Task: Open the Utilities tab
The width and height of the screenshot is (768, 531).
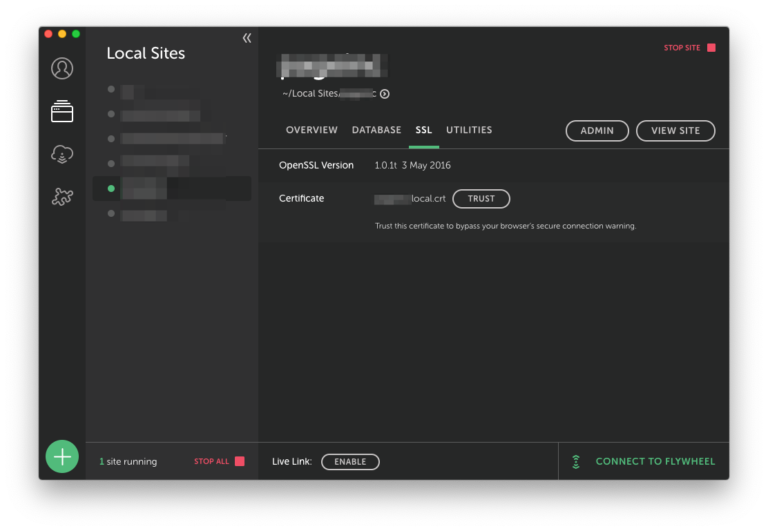Action: (x=469, y=130)
